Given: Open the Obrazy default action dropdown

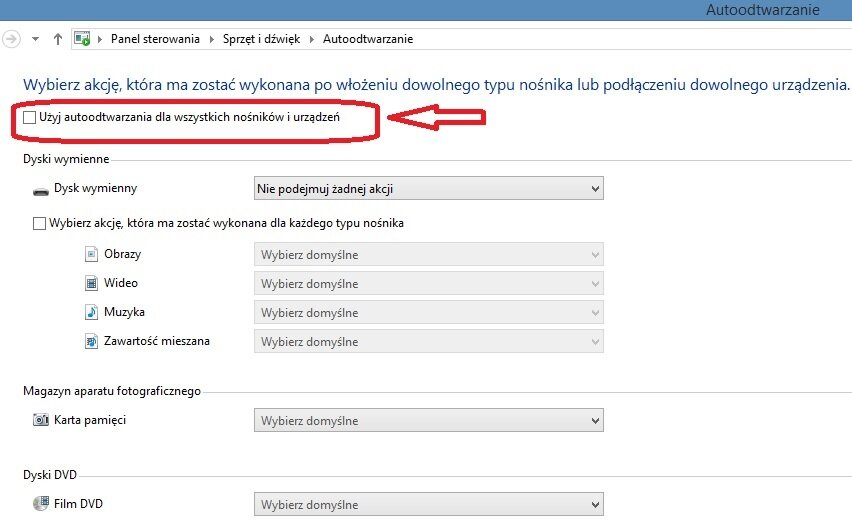Looking at the screenshot, I should tap(429, 254).
